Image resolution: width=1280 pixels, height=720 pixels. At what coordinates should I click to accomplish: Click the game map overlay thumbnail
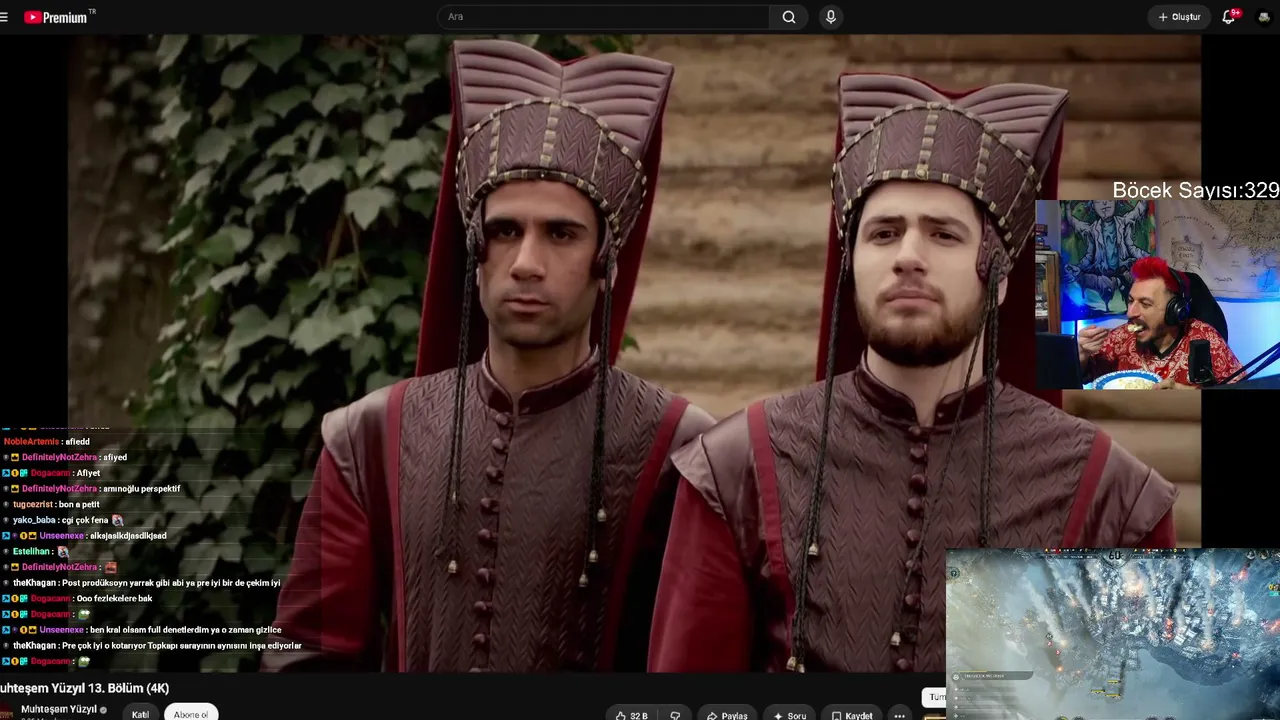(1113, 634)
